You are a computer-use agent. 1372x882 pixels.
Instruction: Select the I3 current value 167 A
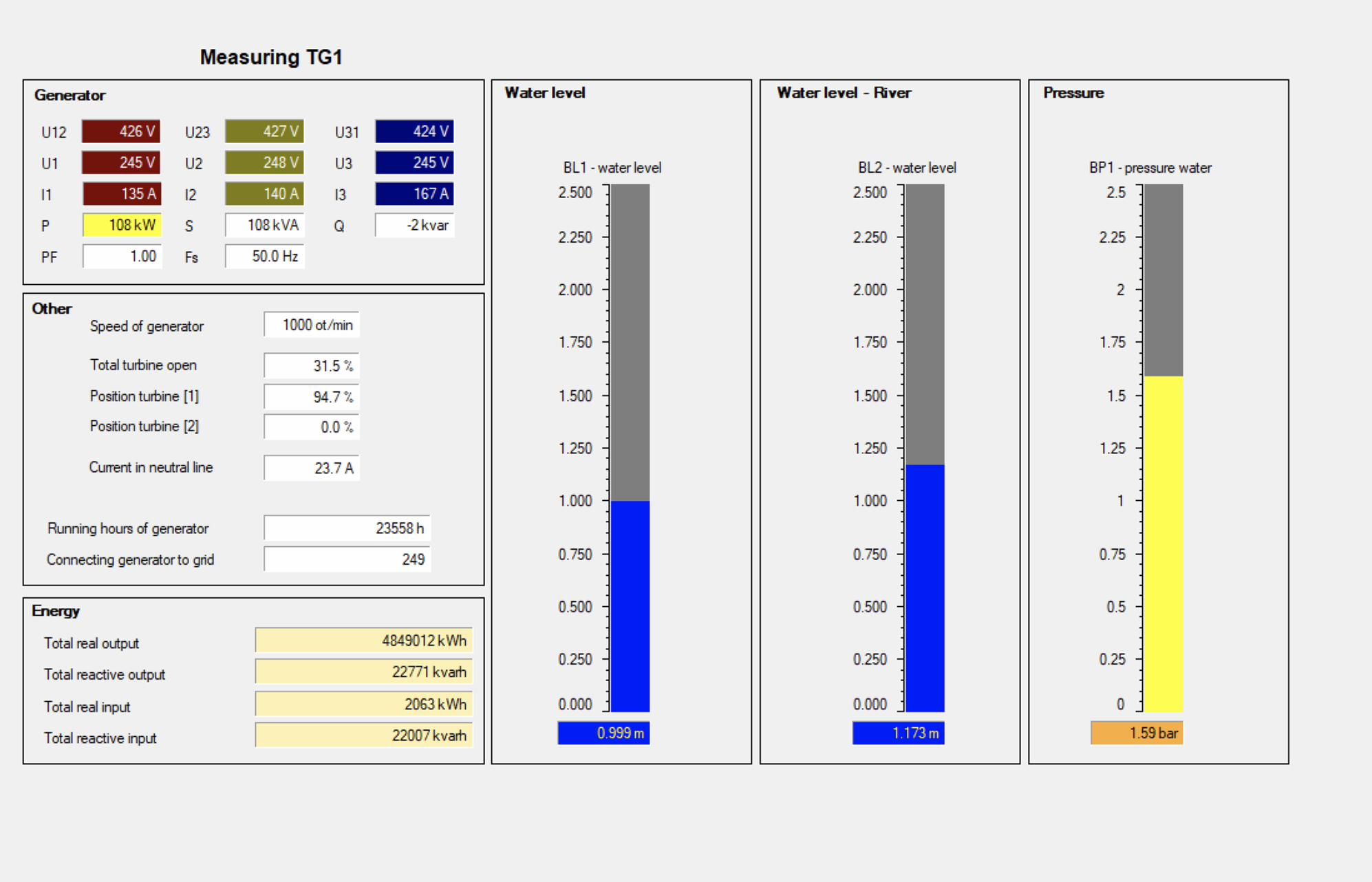click(x=414, y=194)
